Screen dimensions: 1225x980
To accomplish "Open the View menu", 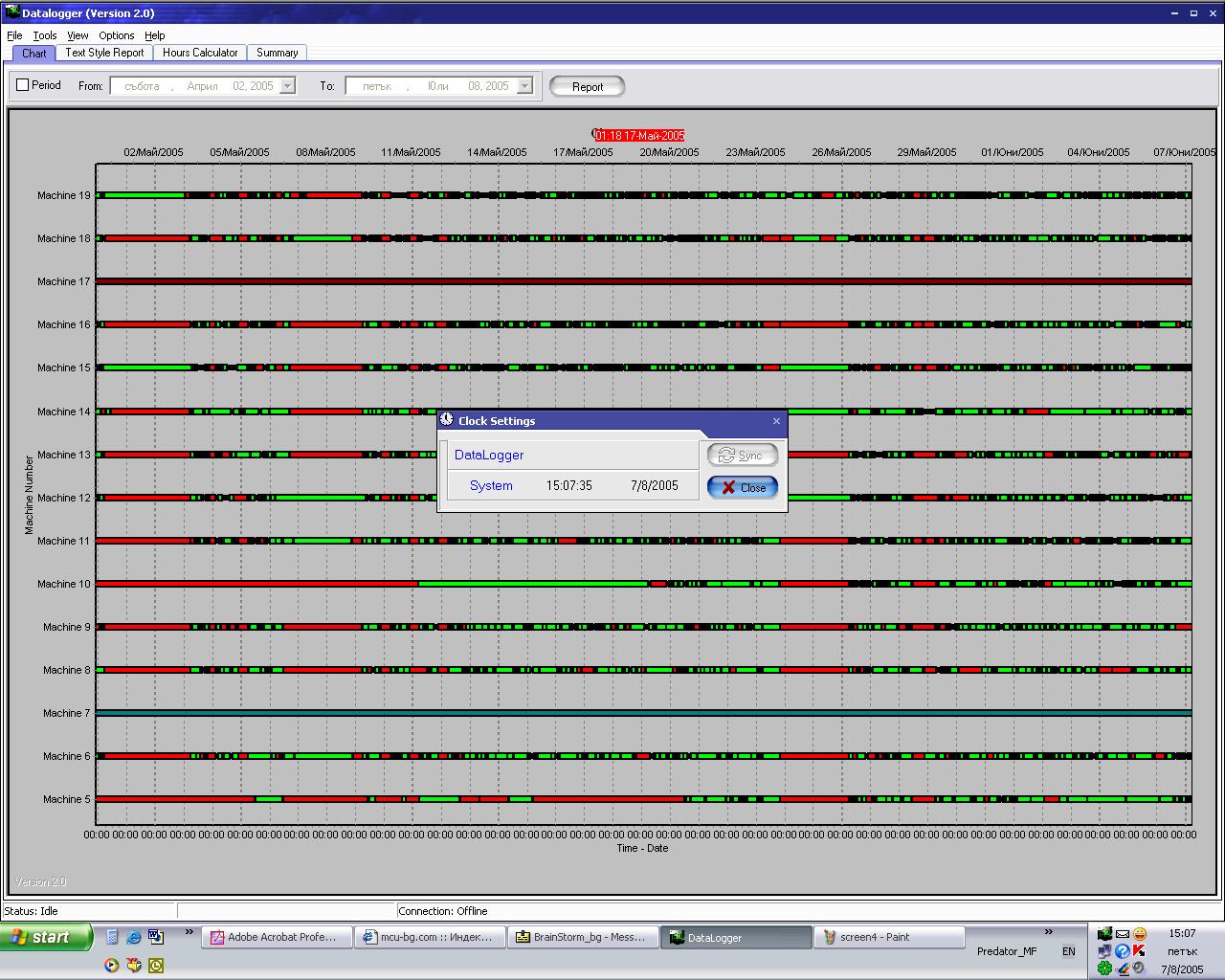I will coord(78,35).
